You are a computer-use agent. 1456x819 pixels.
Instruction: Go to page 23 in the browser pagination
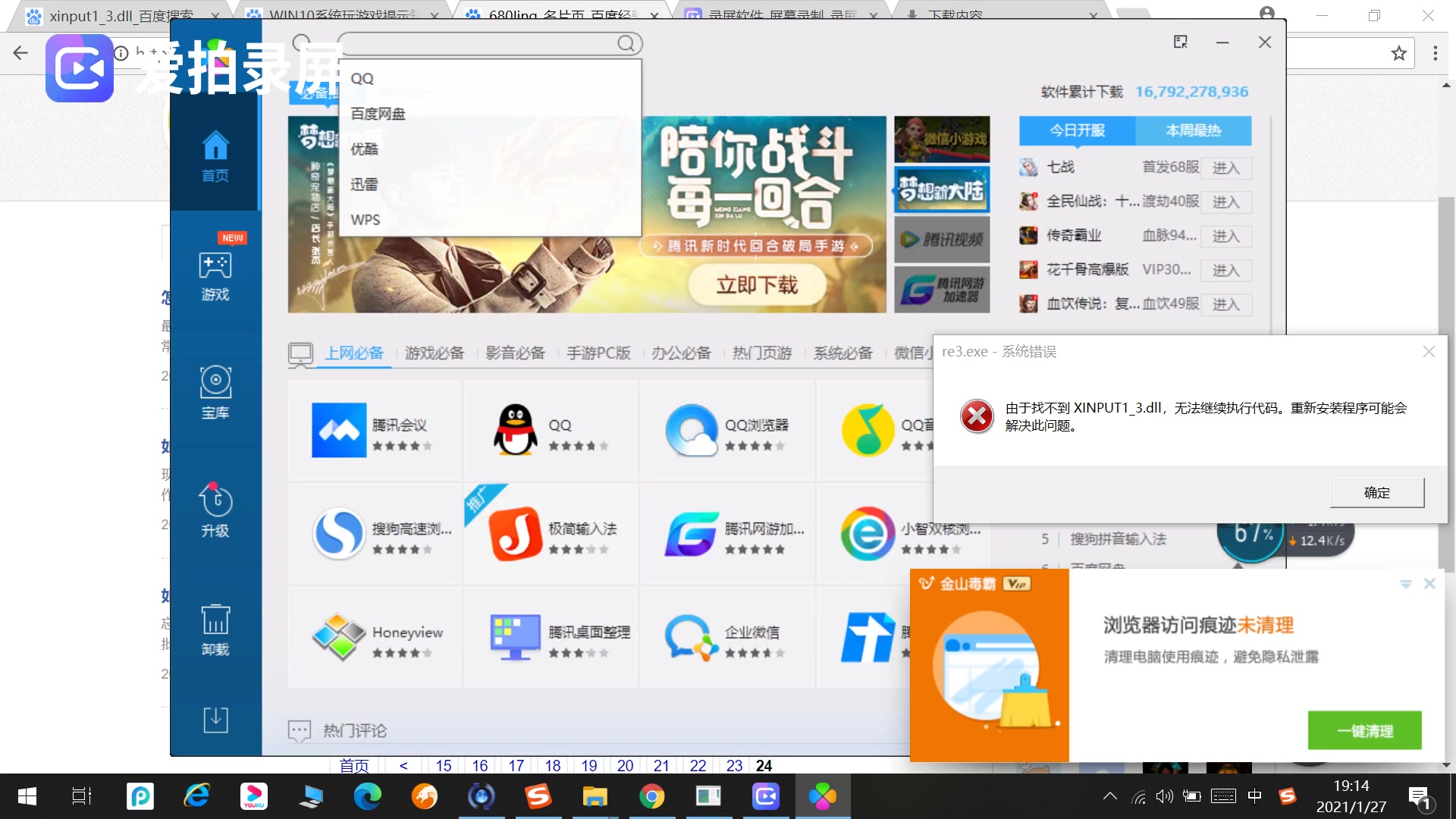[734, 766]
